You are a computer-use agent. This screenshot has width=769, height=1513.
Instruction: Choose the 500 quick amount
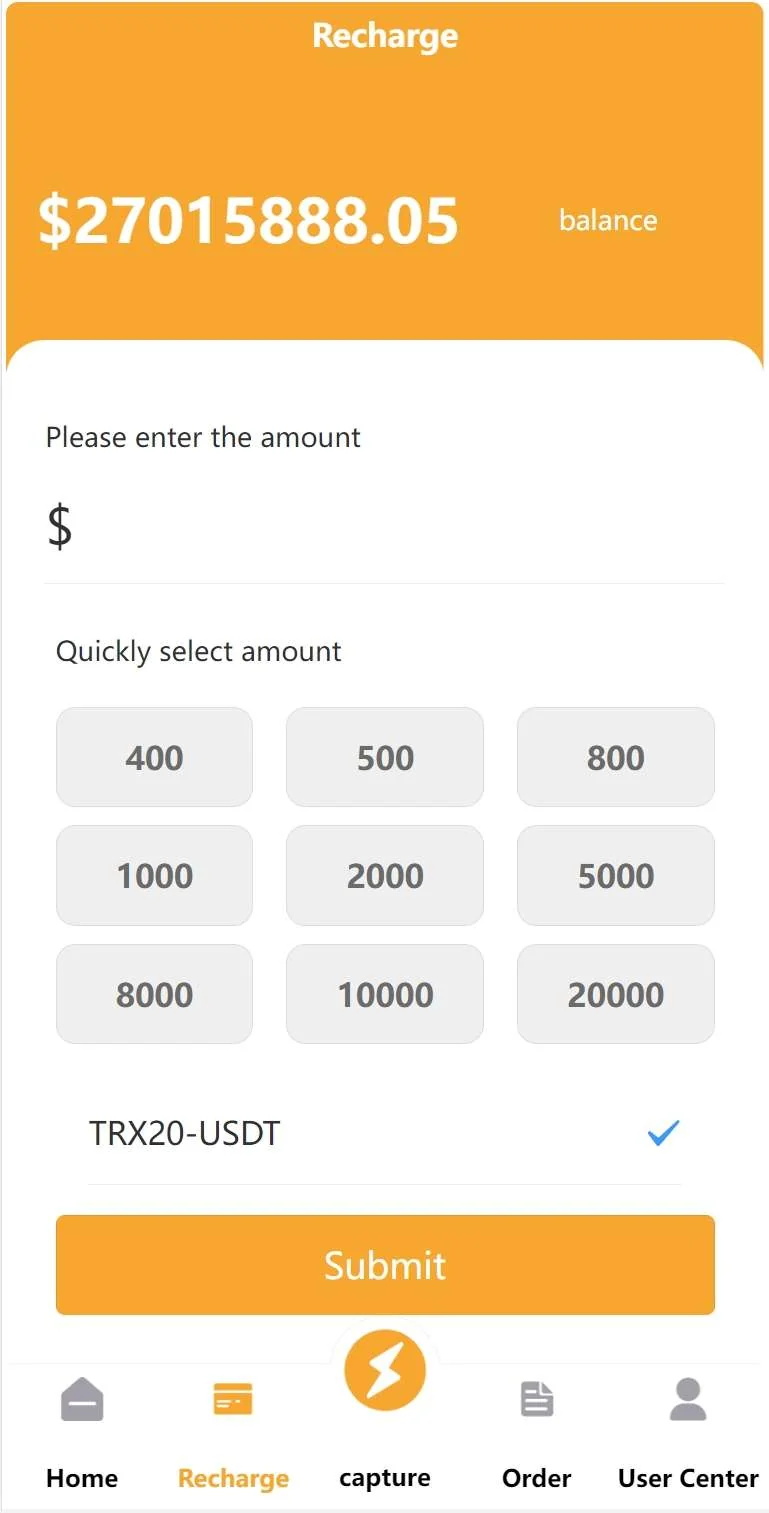[385, 757]
